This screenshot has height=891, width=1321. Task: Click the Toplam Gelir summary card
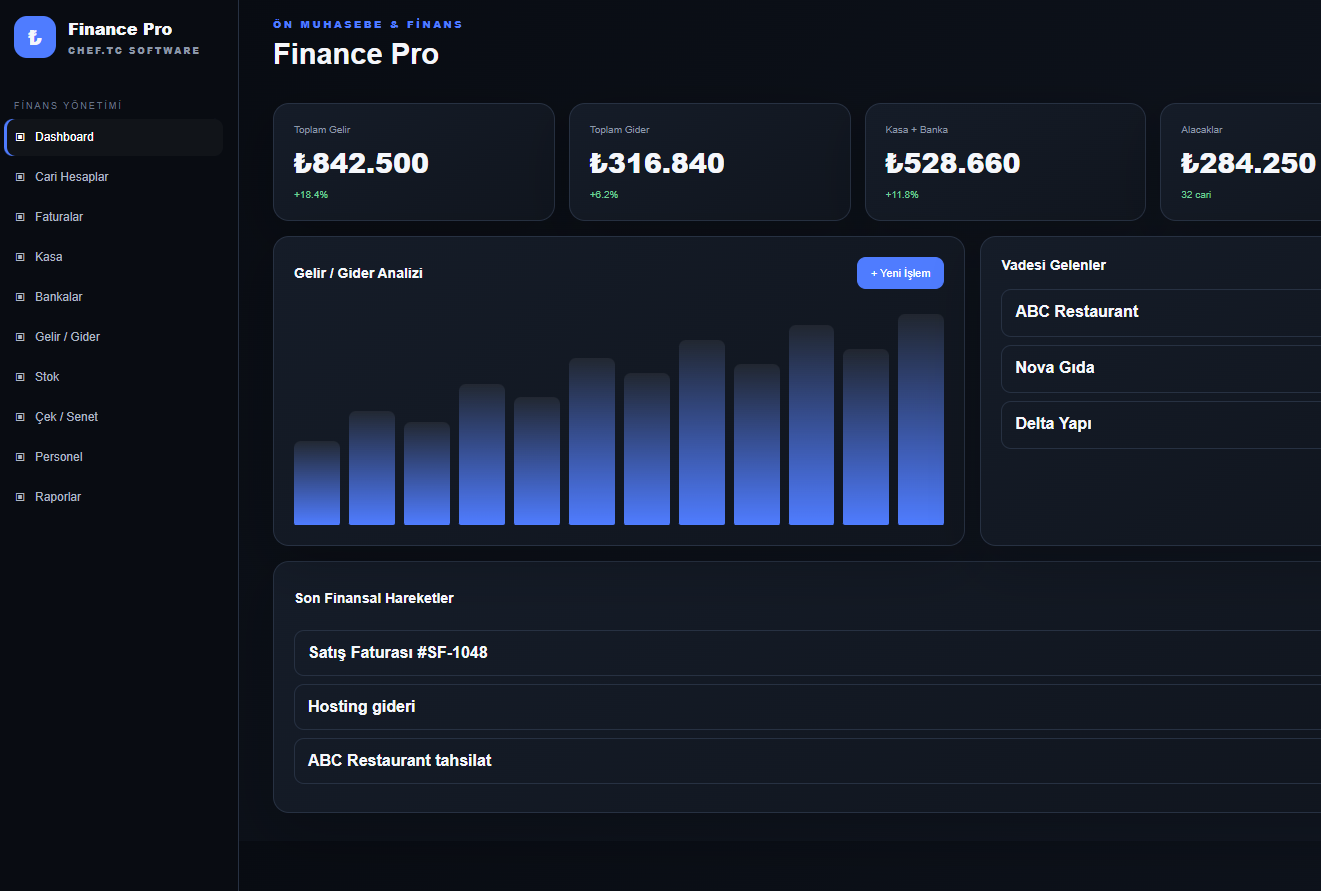click(414, 162)
